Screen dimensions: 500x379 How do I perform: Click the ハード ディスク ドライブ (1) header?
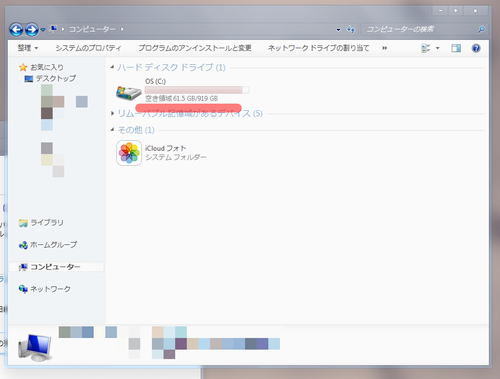pyautogui.click(x=171, y=67)
